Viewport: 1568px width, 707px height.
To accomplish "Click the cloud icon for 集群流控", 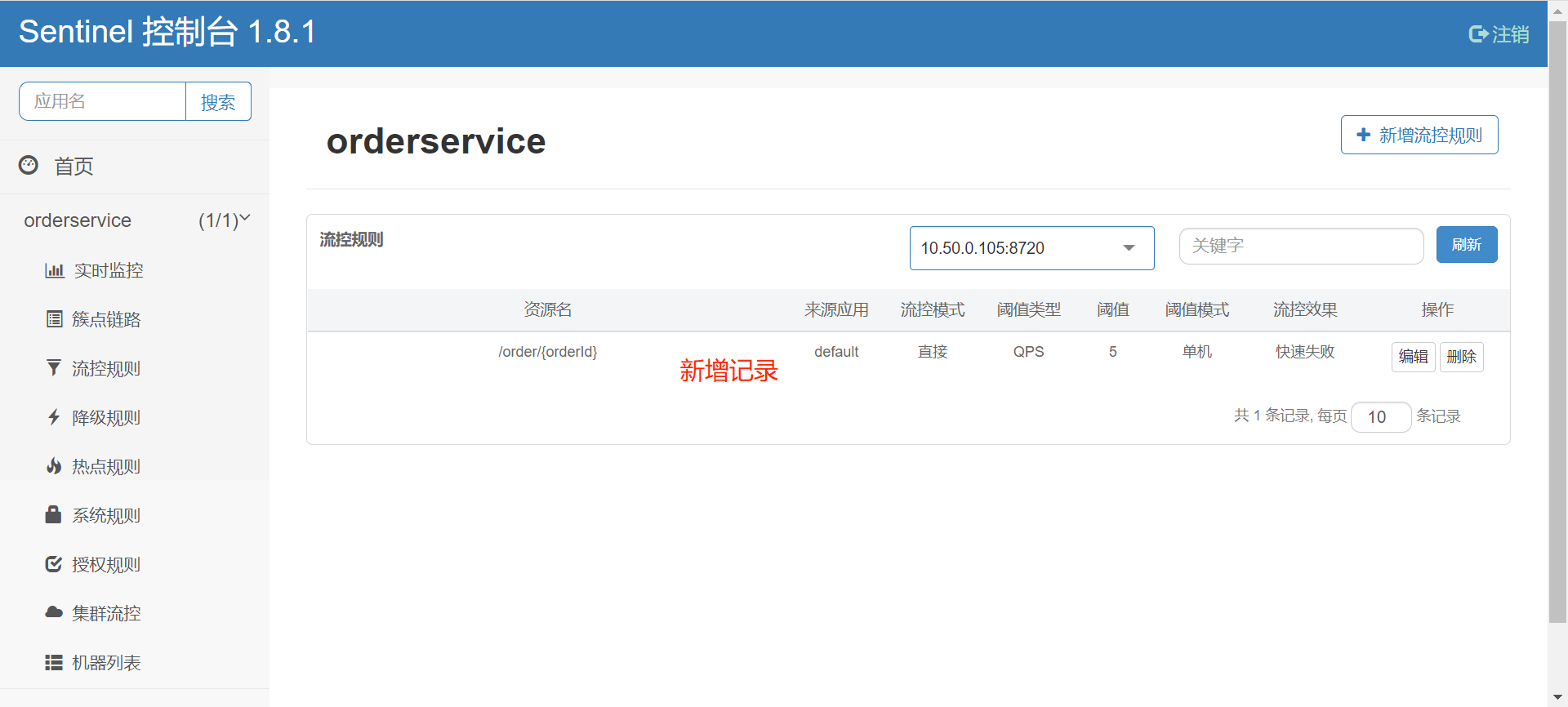I will [54, 612].
